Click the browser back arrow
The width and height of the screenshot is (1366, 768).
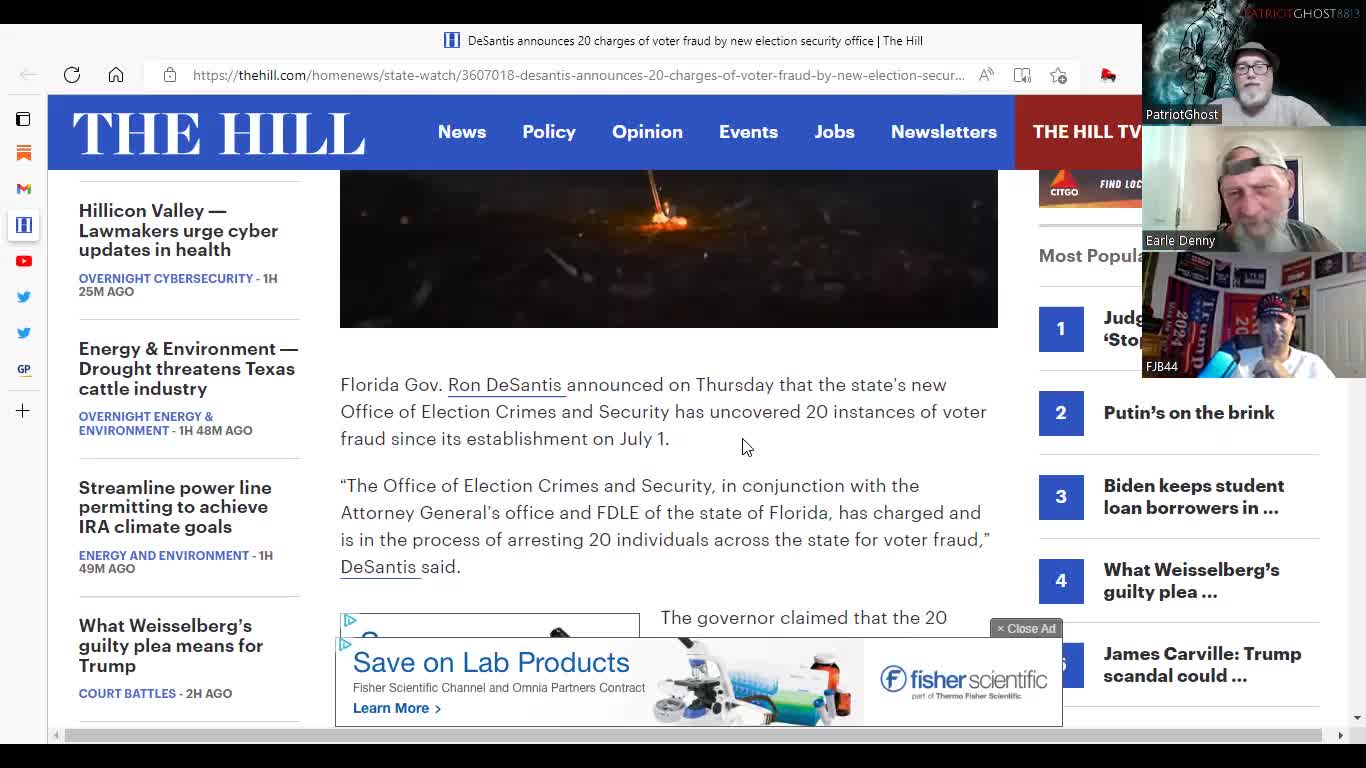click(28, 75)
